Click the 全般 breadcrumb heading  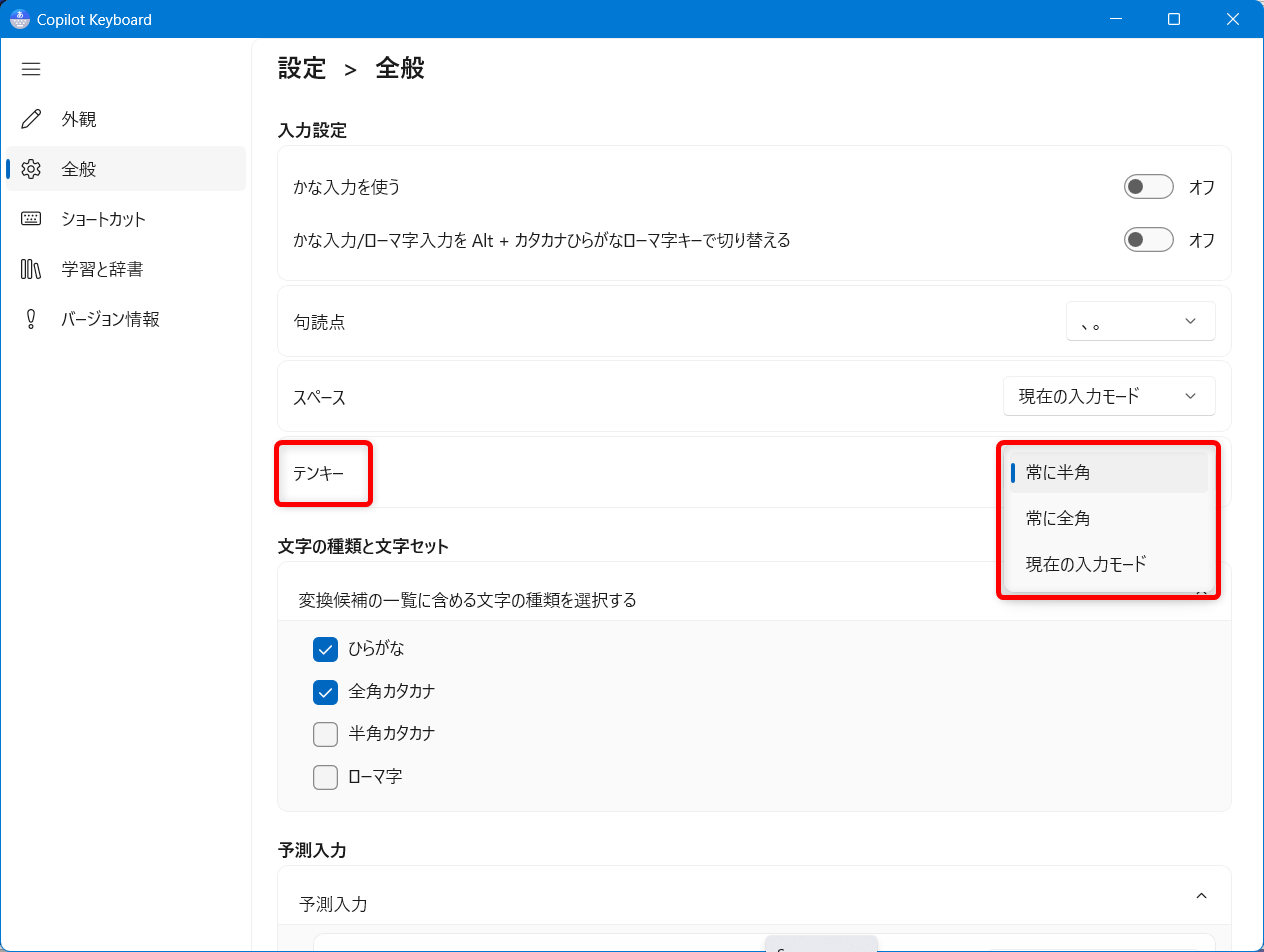(400, 68)
